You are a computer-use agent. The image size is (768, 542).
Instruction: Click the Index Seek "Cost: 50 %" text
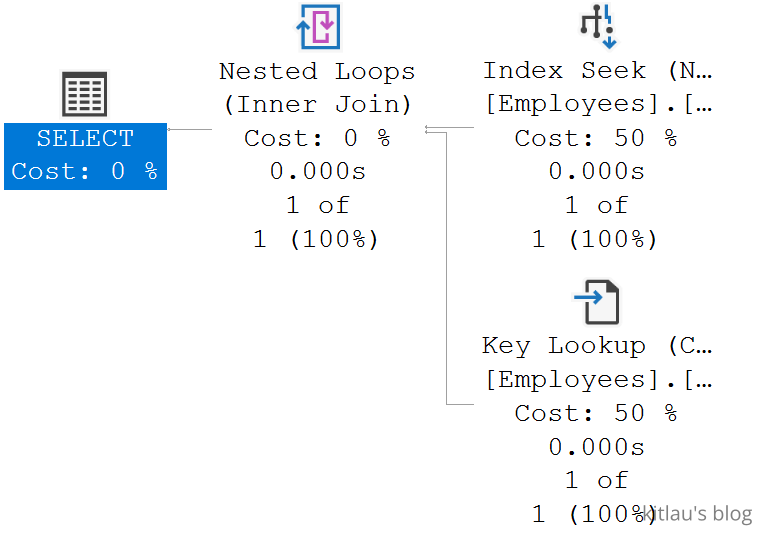(x=596, y=138)
